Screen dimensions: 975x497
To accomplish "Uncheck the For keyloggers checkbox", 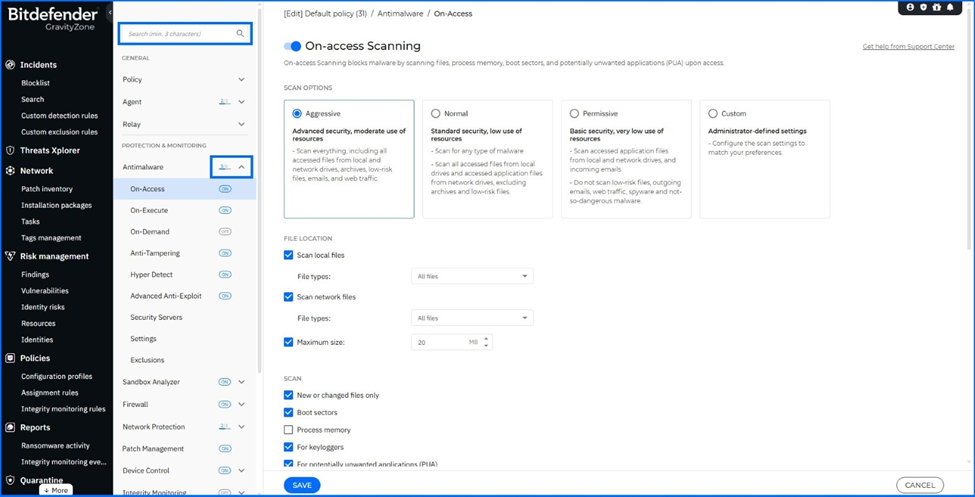I will (x=288, y=447).
